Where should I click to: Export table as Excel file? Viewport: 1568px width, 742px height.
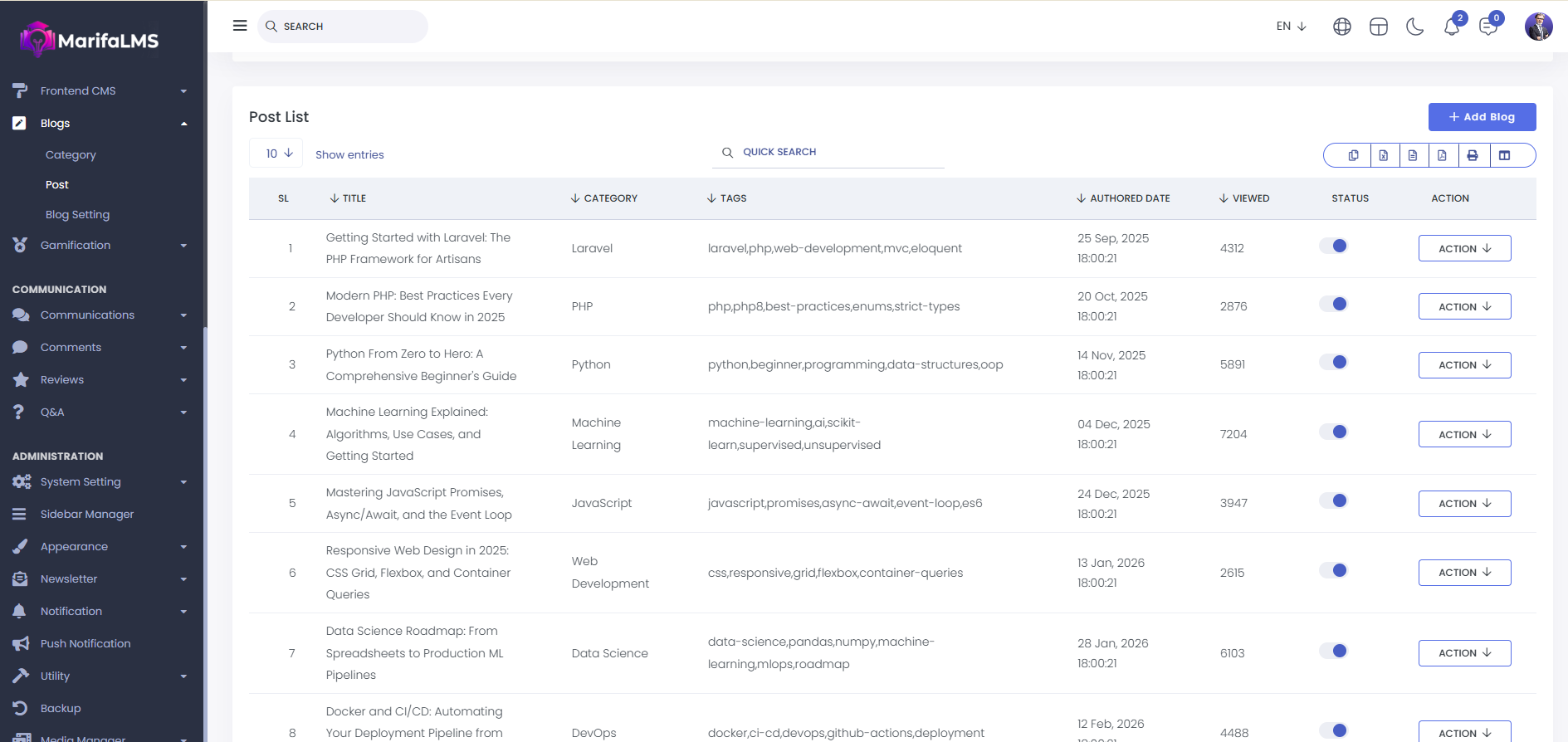coord(1383,155)
